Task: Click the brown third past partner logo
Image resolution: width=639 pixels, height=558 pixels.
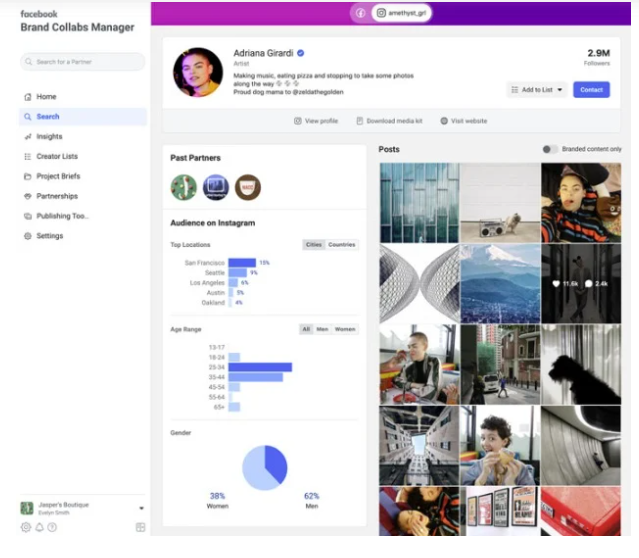Action: (248, 187)
